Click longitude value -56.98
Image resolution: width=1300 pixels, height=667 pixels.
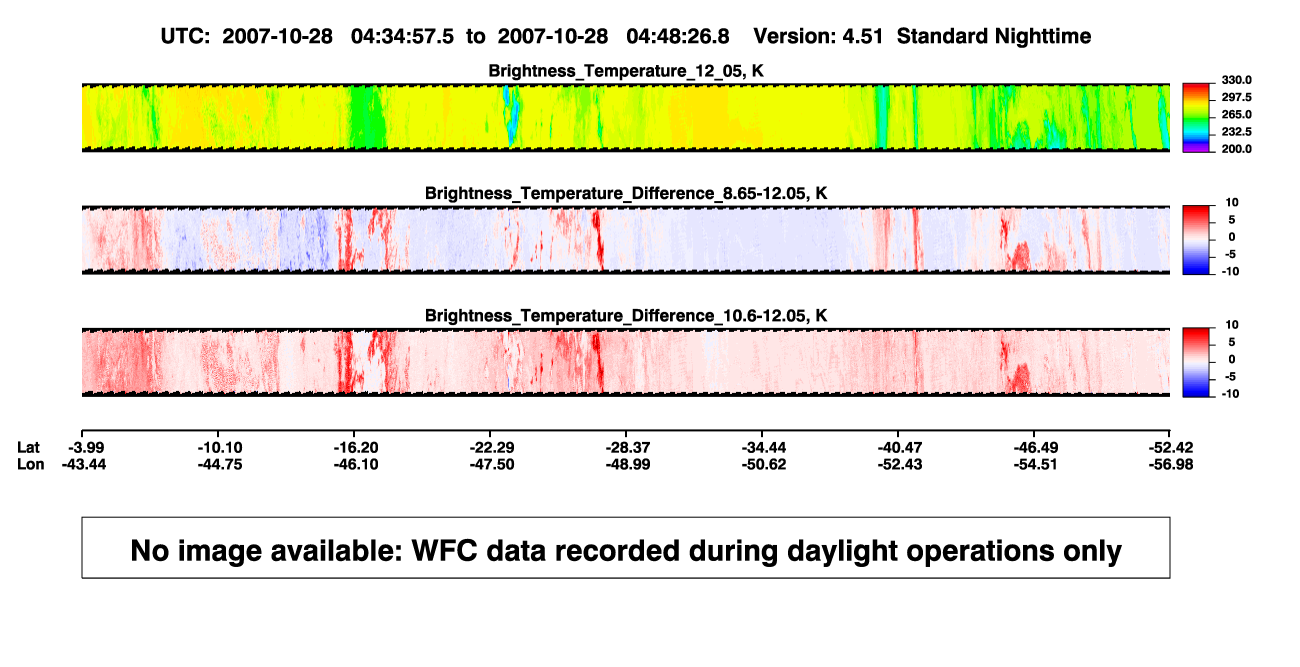[1169, 464]
